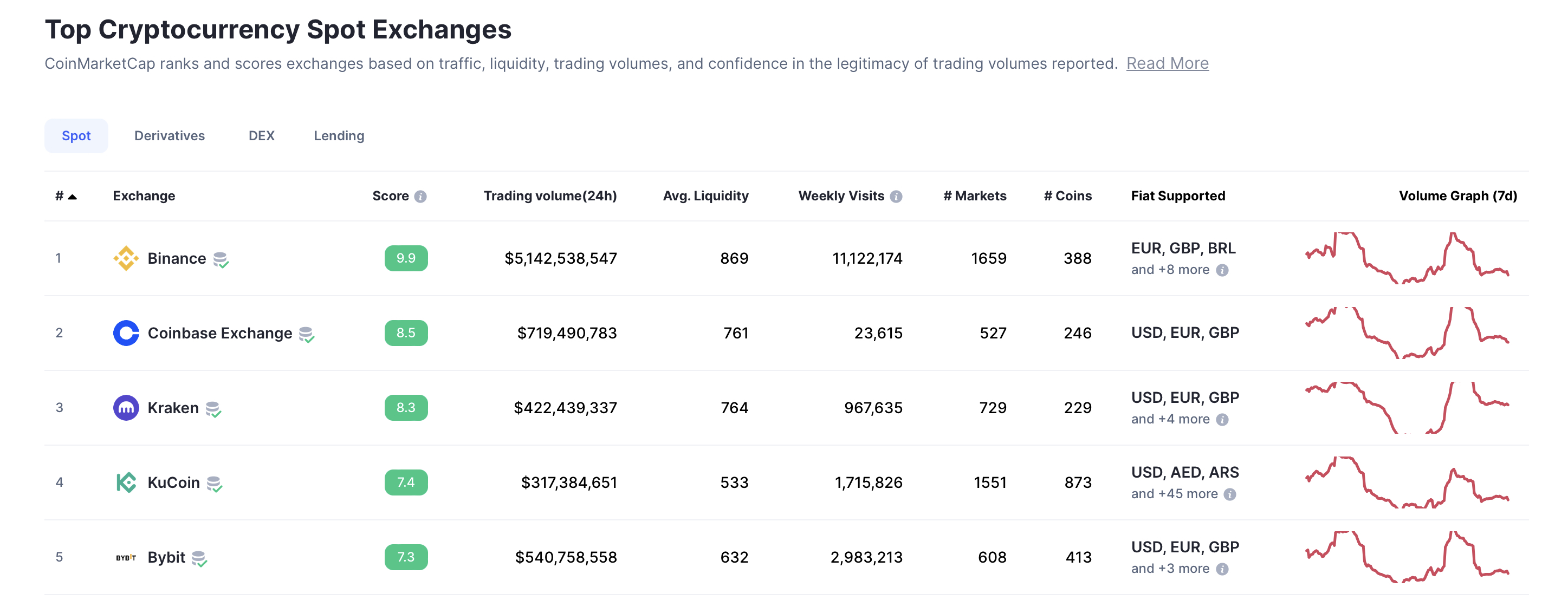Click Bybit's proof-of-reserves badge icon
Viewport: 1568px width, 600px height.
199,559
